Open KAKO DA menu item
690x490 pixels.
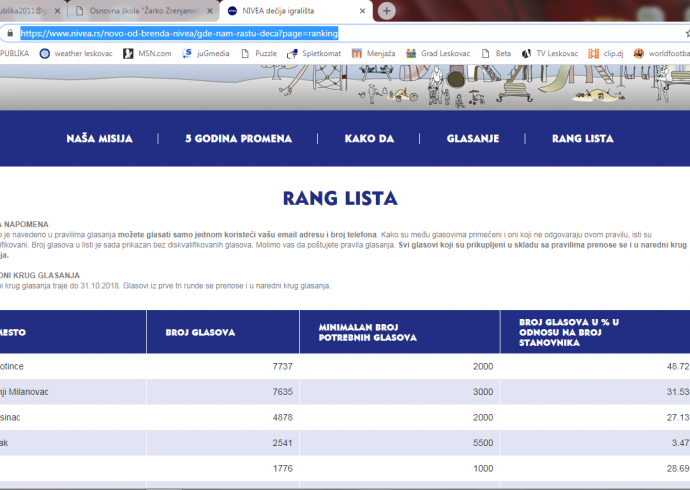(x=369, y=139)
